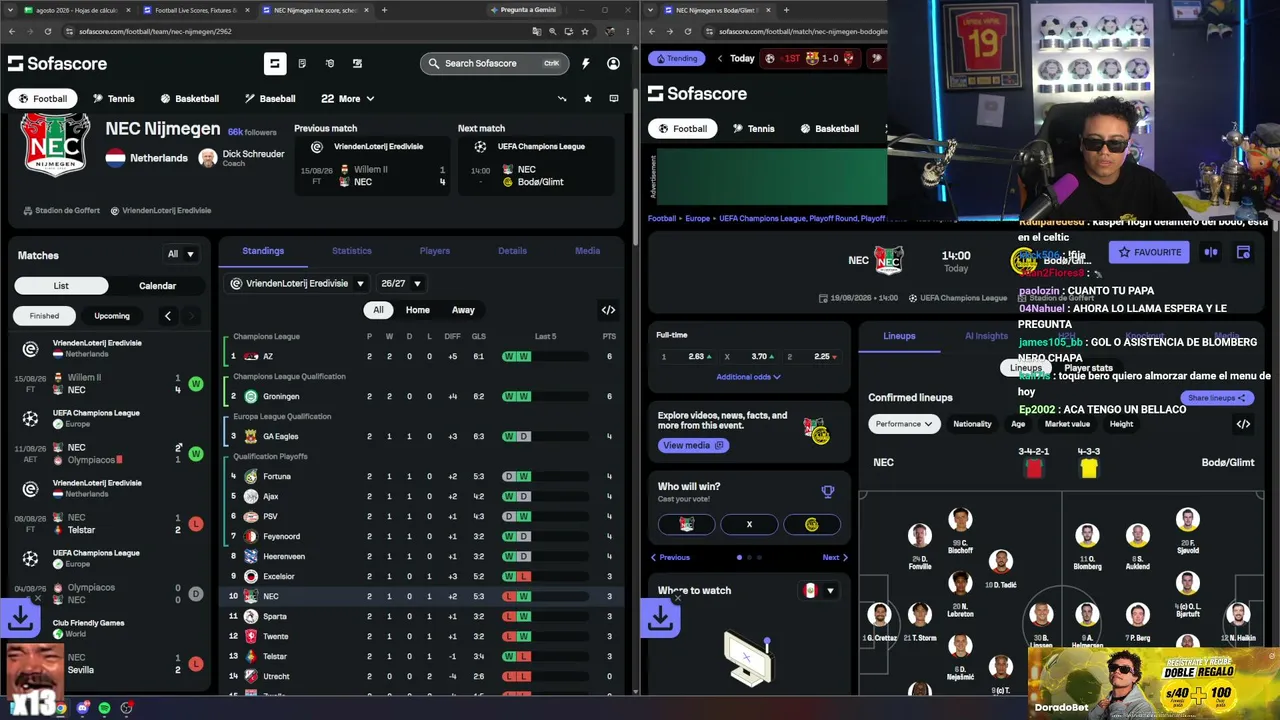Open Tennis in left window sports bar
Image resolution: width=1280 pixels, height=720 pixels.
pyautogui.click(x=113, y=99)
